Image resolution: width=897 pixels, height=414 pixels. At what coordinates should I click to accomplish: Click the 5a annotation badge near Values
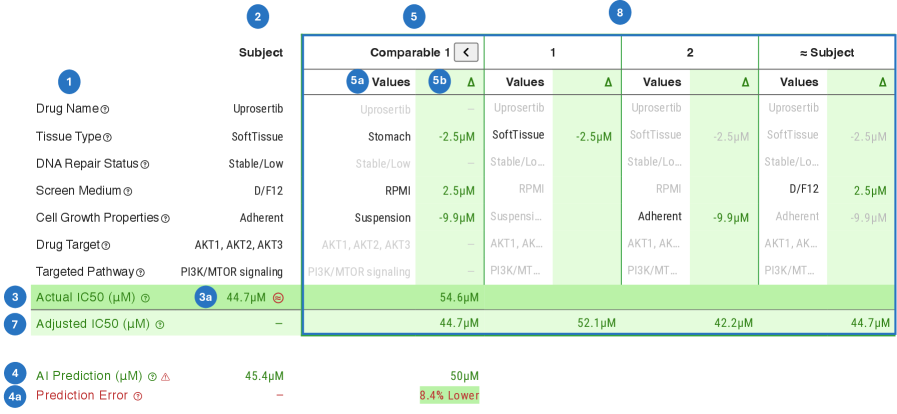[x=357, y=81]
